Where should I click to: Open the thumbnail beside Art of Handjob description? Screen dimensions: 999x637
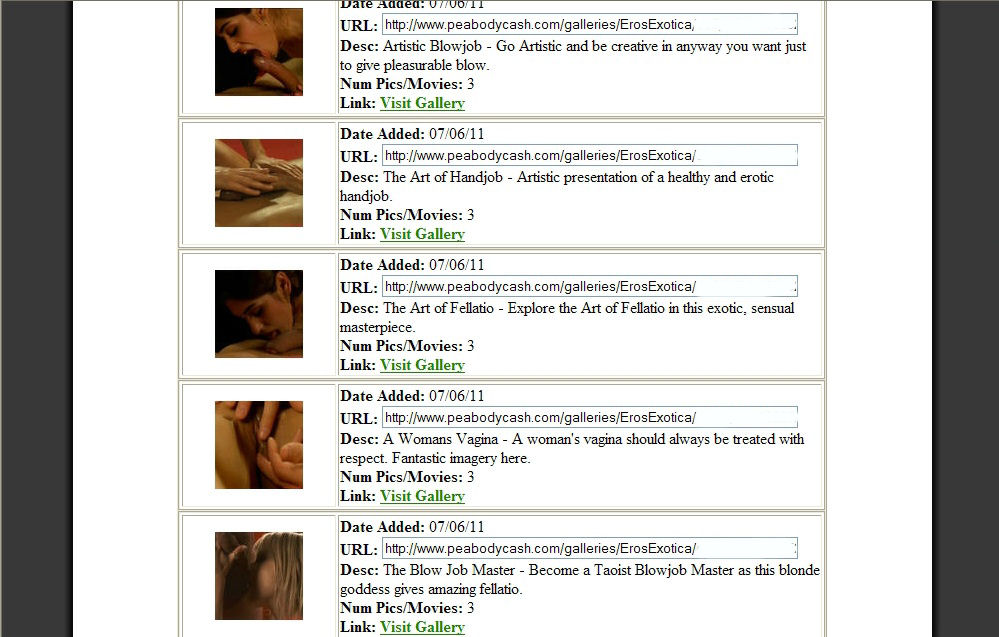259,183
